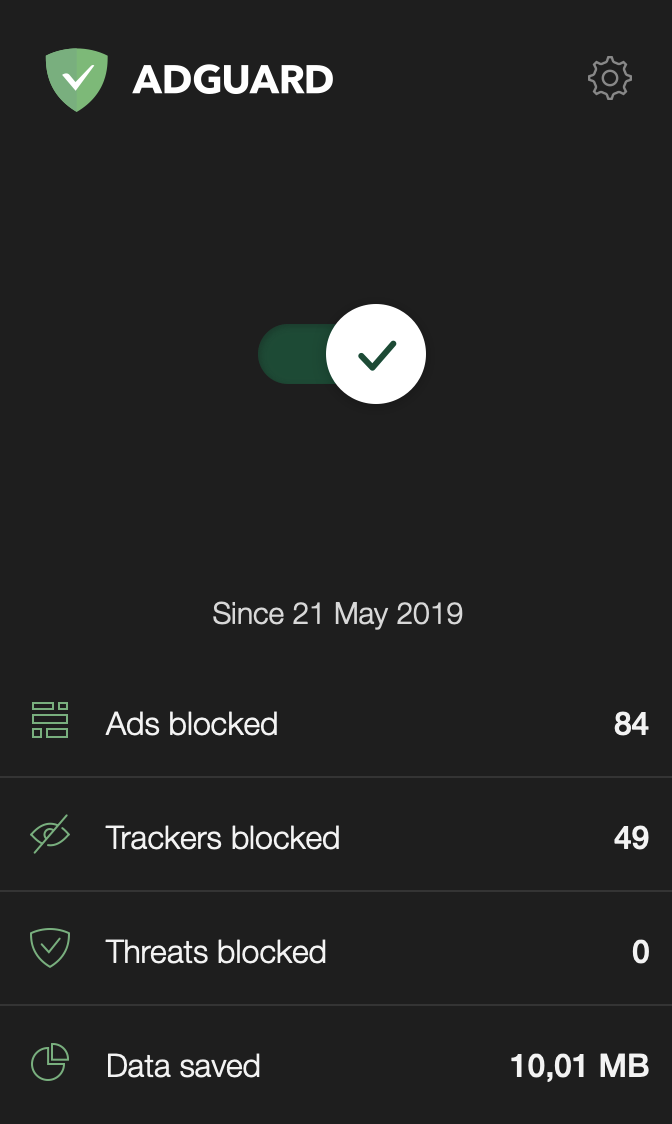Open settings via the gear icon
Screen dimensions: 672x1124
click(x=609, y=78)
